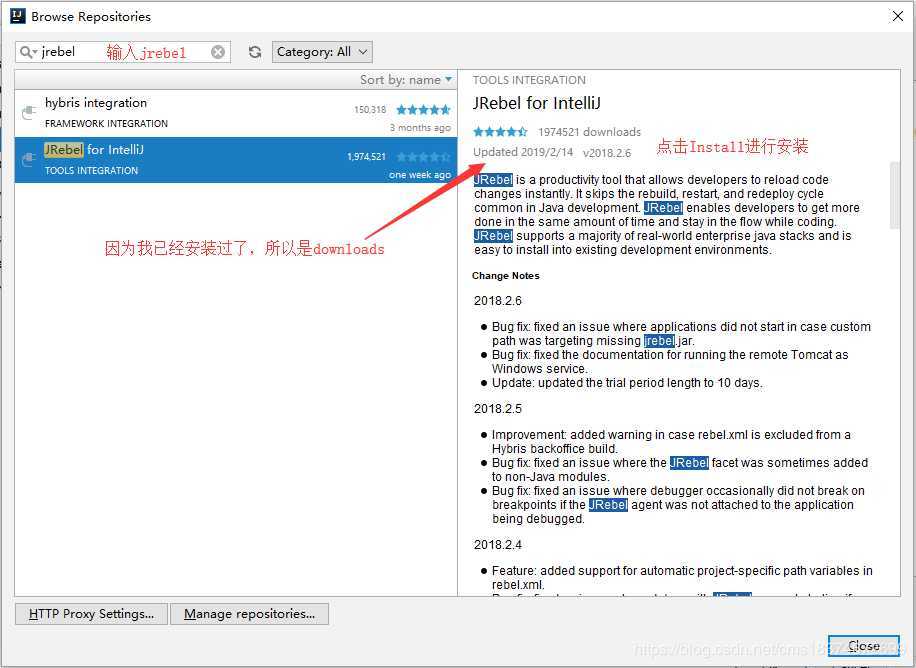Click the 'one week ago' label
The height and width of the screenshot is (668, 916).
(x=420, y=175)
